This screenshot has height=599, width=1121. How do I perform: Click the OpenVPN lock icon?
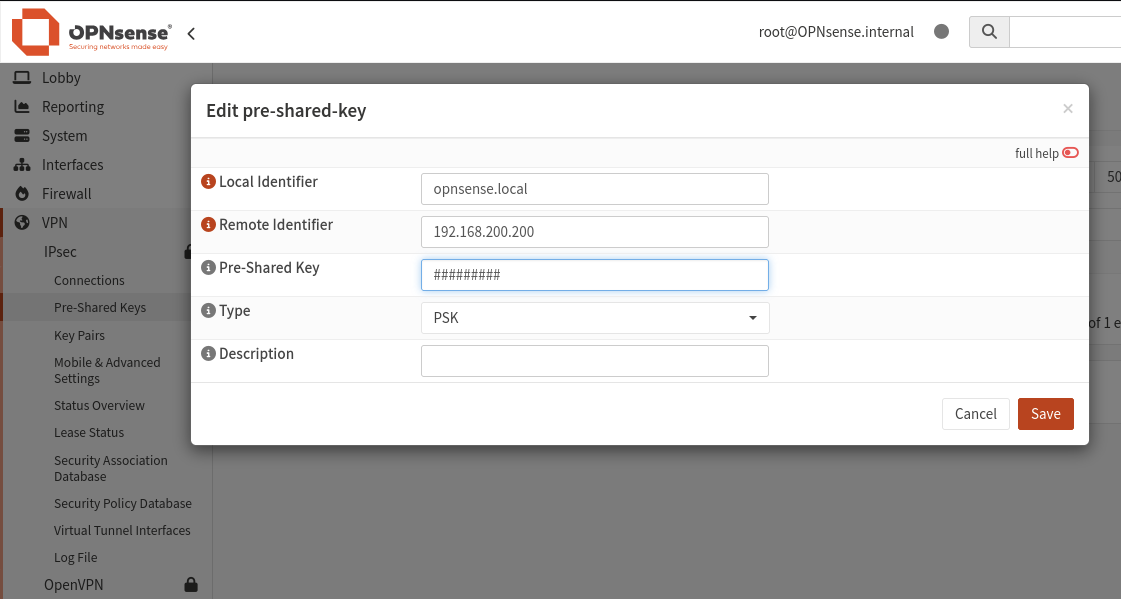191,585
